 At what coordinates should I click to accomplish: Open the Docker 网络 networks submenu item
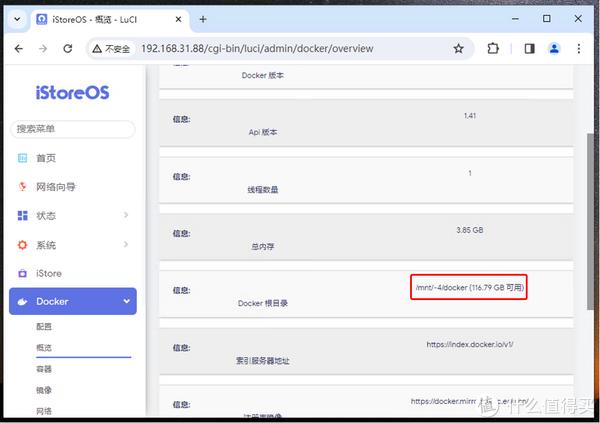(44, 411)
